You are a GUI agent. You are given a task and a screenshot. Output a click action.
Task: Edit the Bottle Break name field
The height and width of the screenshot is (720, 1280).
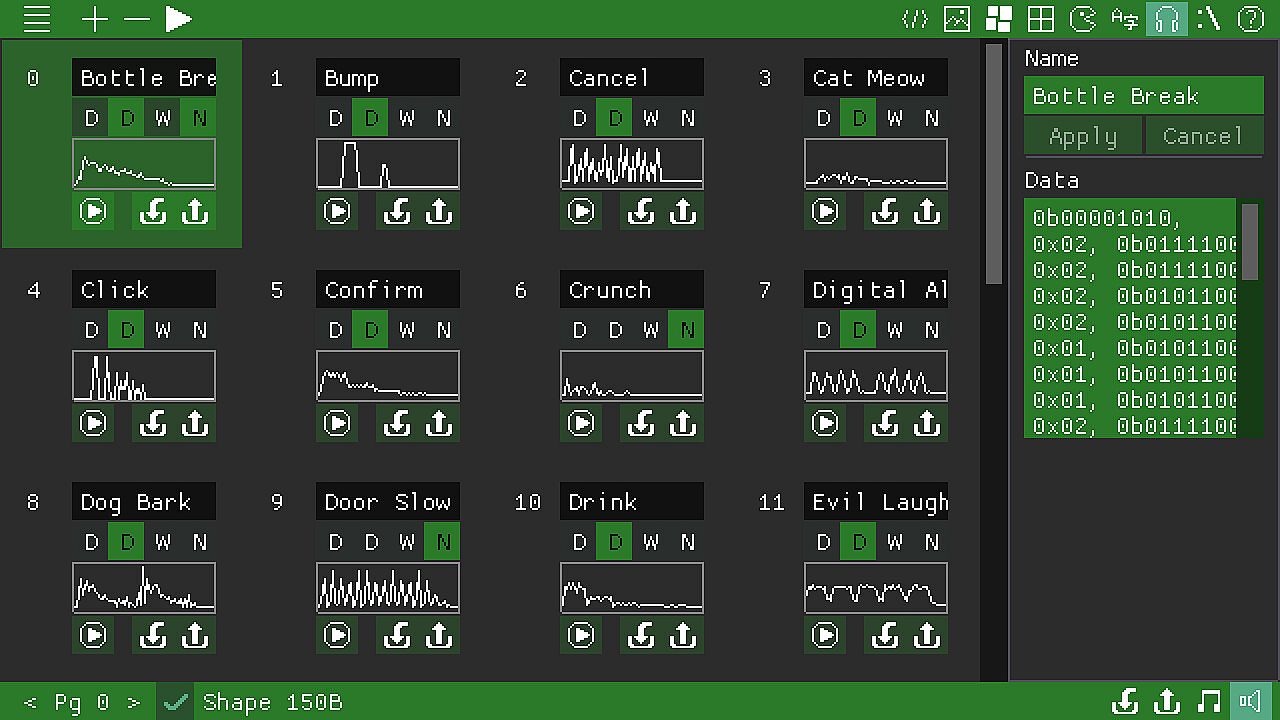(x=1144, y=96)
